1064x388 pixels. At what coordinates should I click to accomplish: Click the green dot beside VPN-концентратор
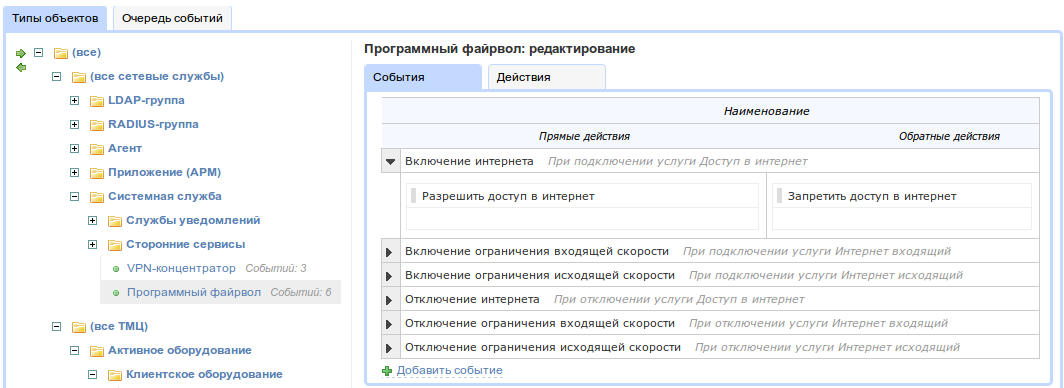click(x=115, y=269)
